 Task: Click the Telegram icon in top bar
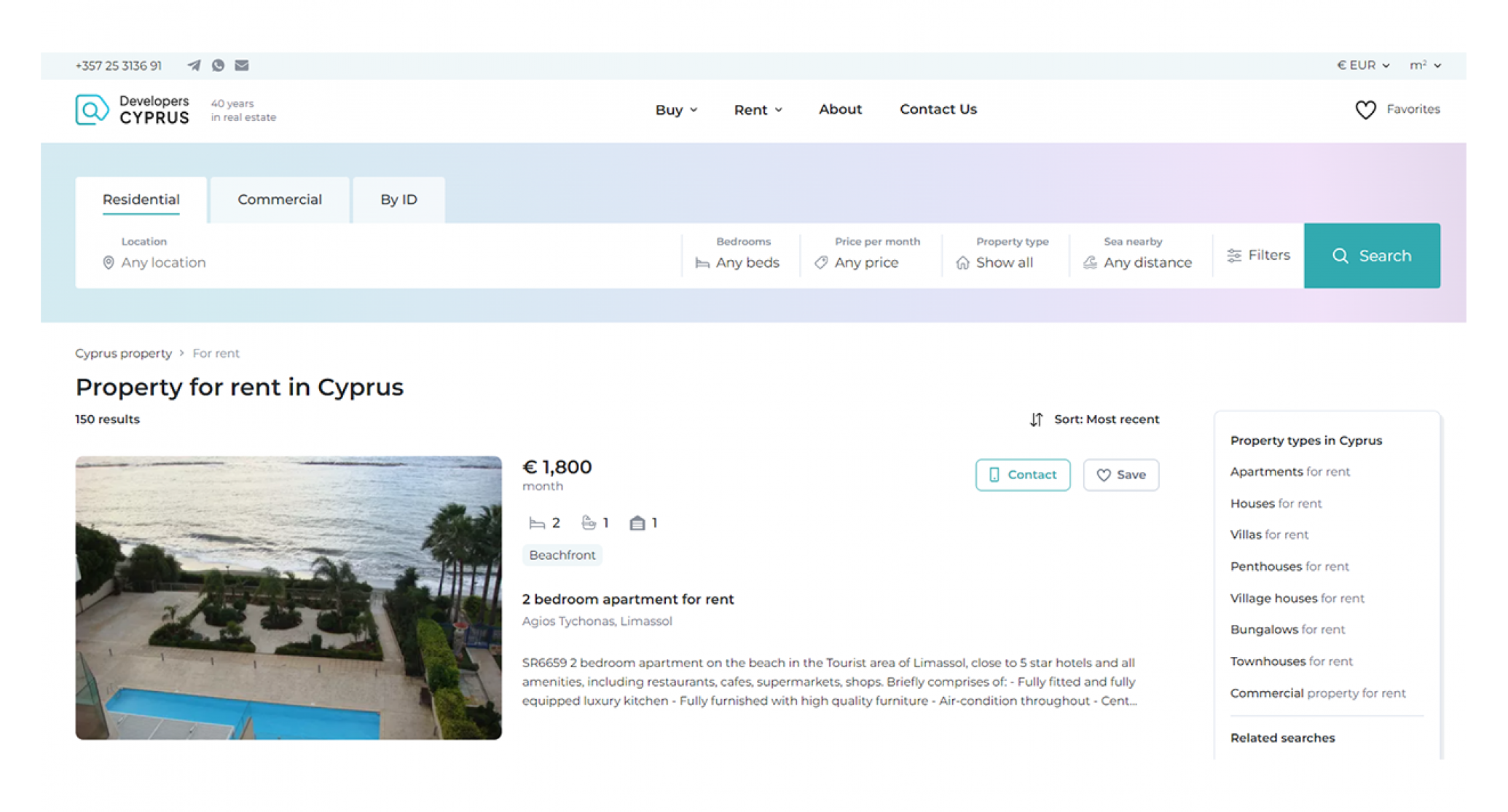pyautogui.click(x=194, y=66)
